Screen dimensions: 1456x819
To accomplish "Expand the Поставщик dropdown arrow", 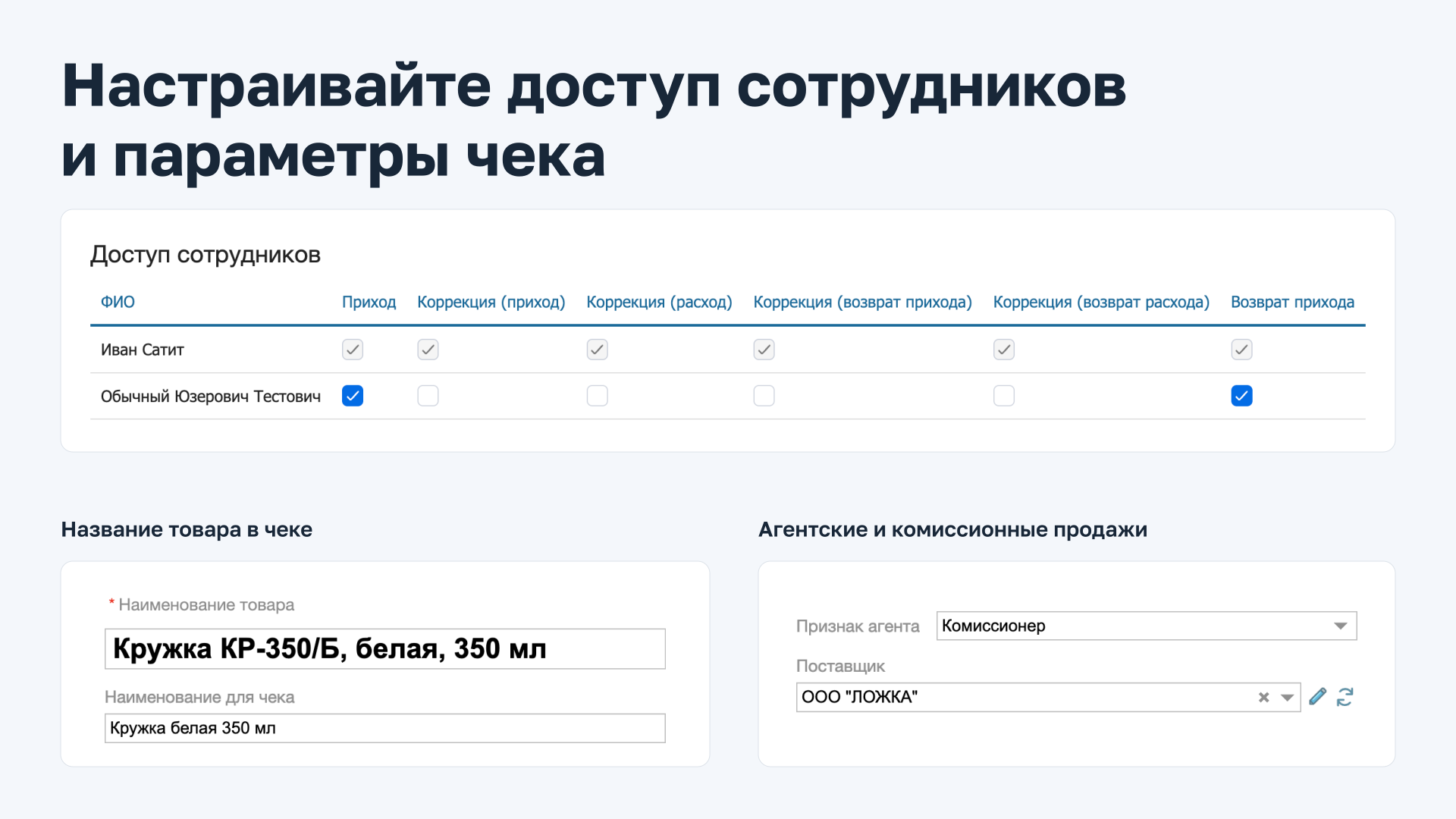I will click(x=1287, y=697).
